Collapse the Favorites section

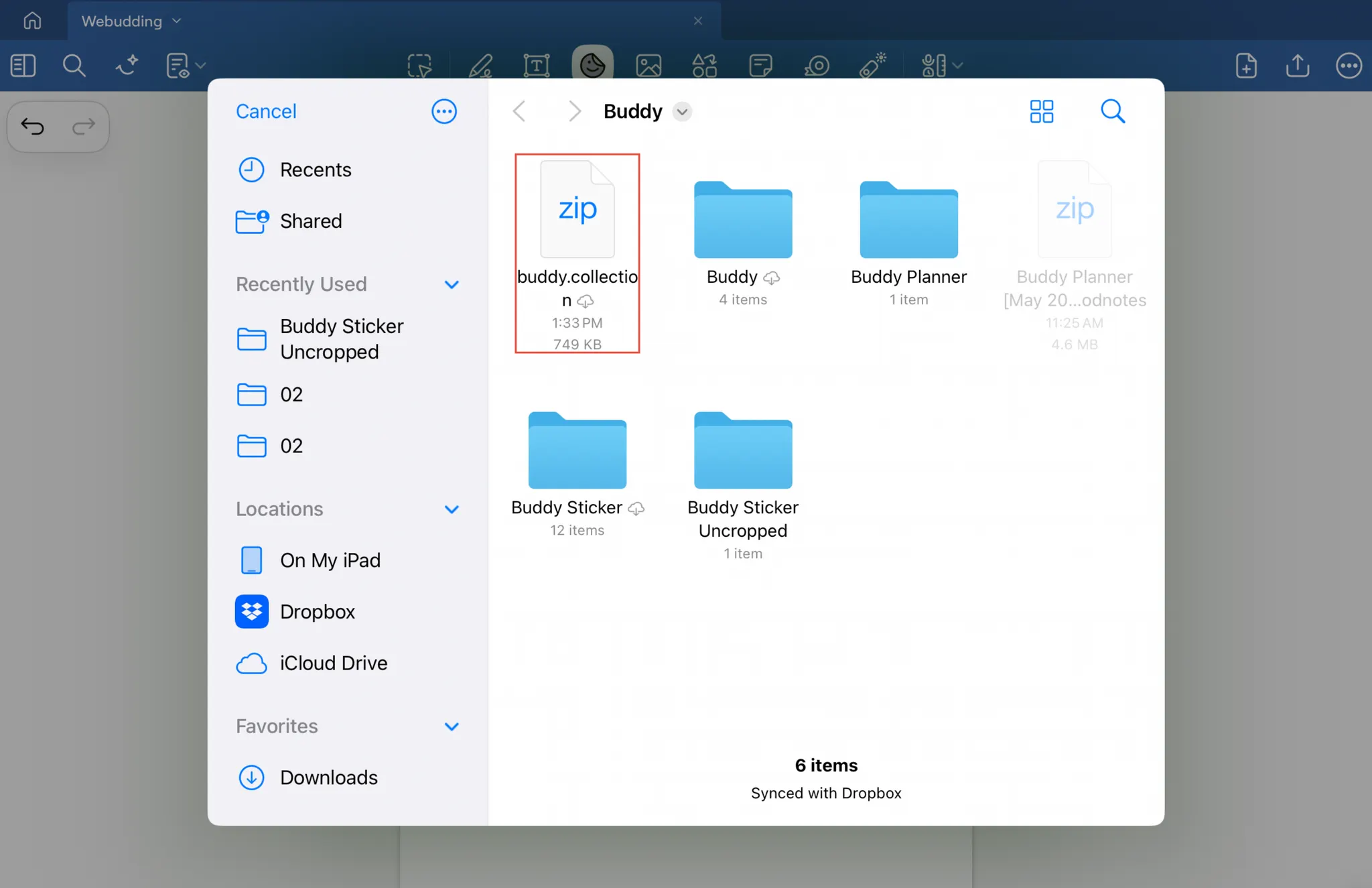pos(452,726)
